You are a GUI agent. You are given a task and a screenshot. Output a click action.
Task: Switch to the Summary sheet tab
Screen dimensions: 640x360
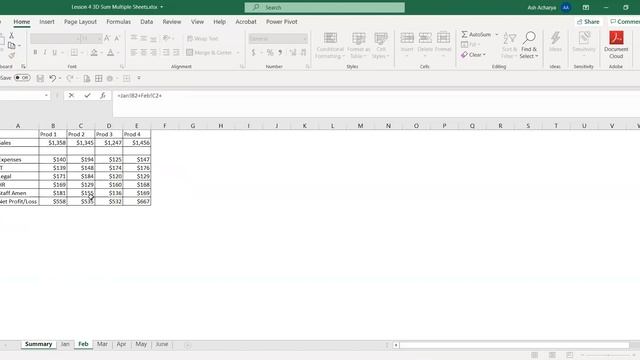(38, 344)
